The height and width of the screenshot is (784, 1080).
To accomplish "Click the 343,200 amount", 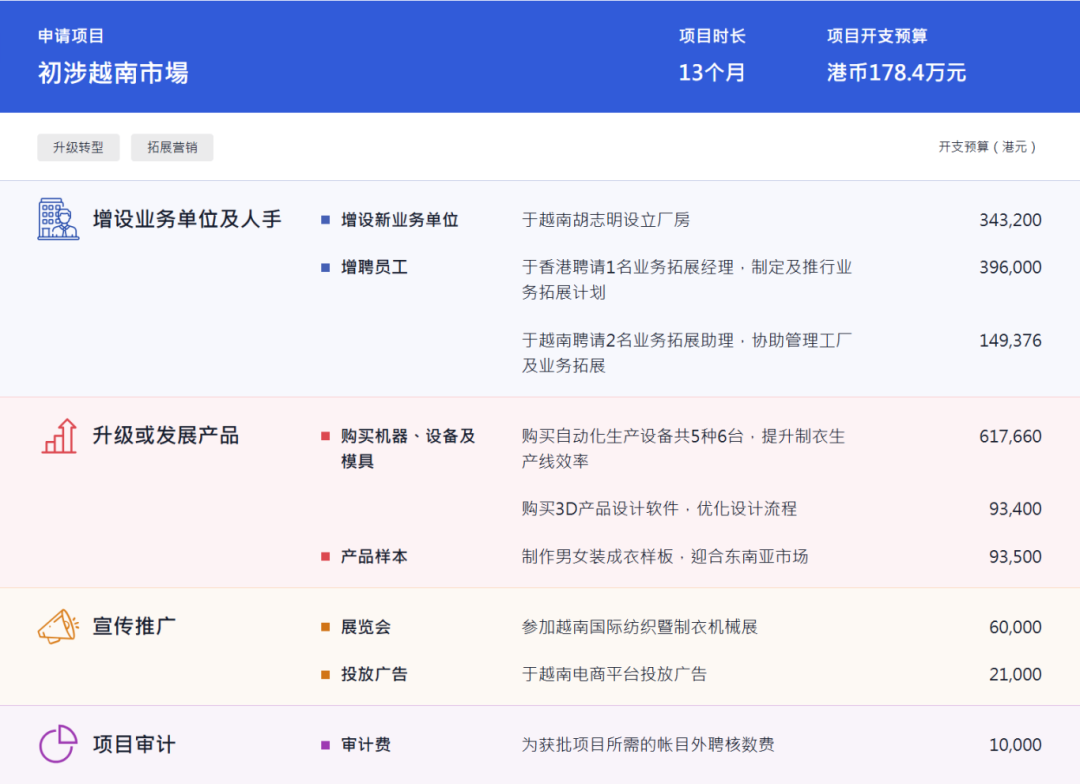I will pos(1010,220).
